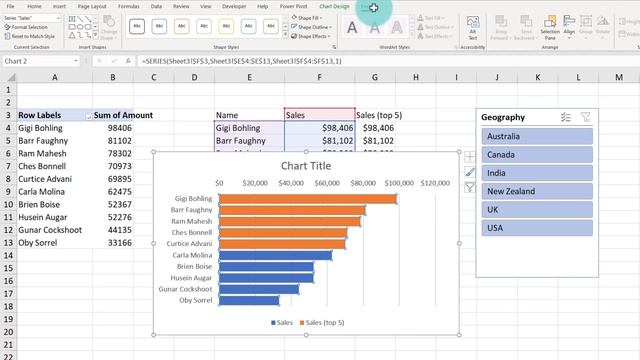The width and height of the screenshot is (640, 360).
Task: Open Alt Text pane
Action: (x=473, y=28)
